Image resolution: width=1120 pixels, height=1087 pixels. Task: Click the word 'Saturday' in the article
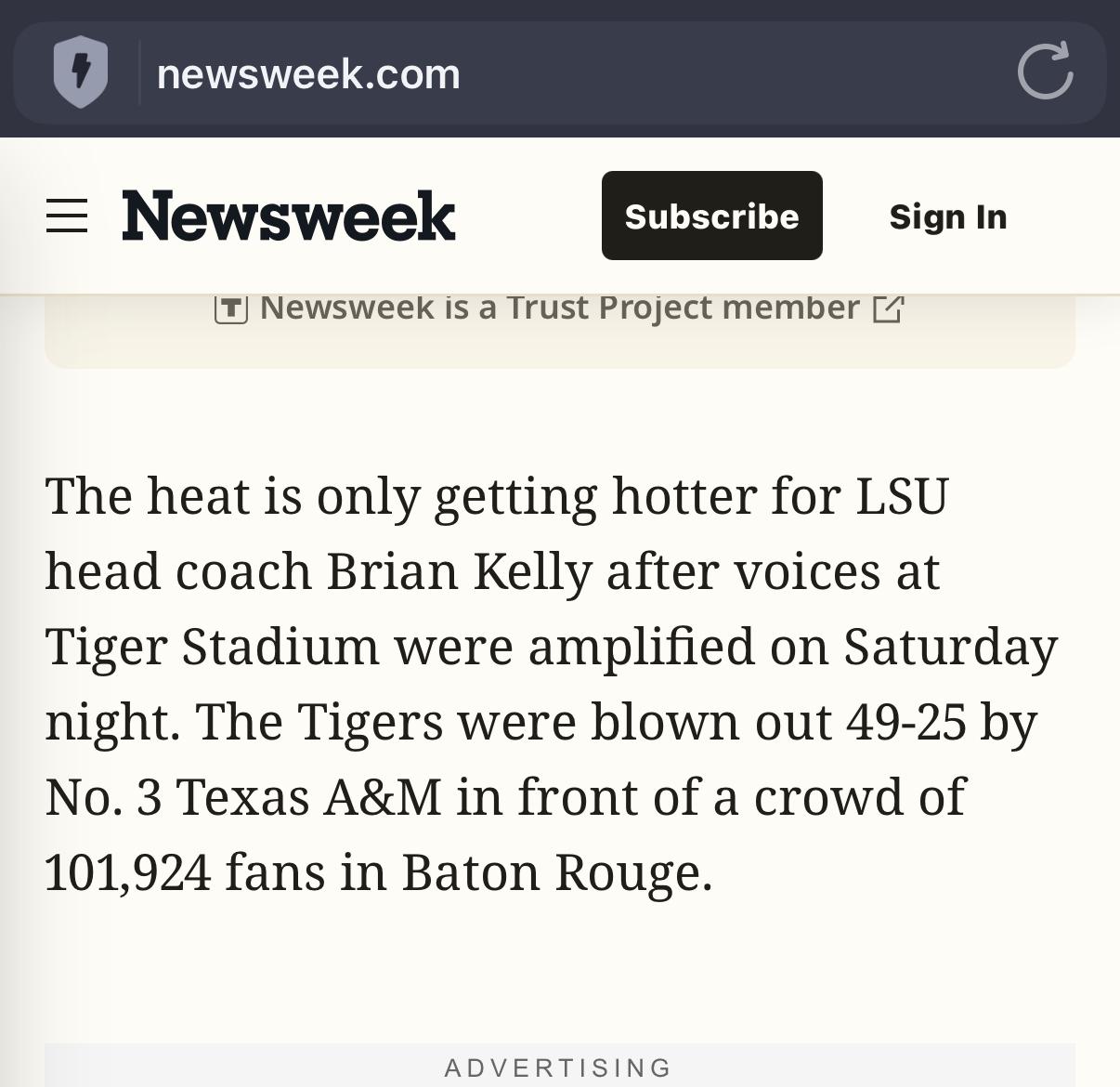coord(949,647)
